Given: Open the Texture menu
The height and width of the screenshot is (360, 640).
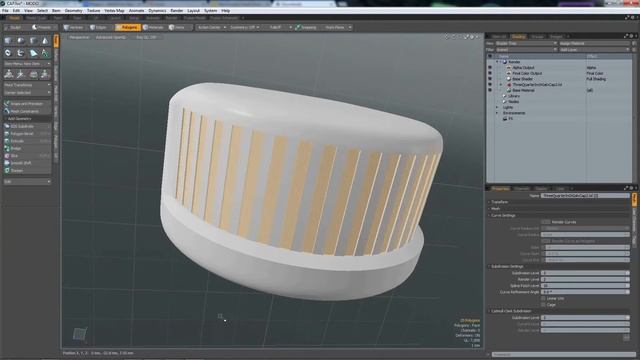Looking at the screenshot, I should [93, 11].
